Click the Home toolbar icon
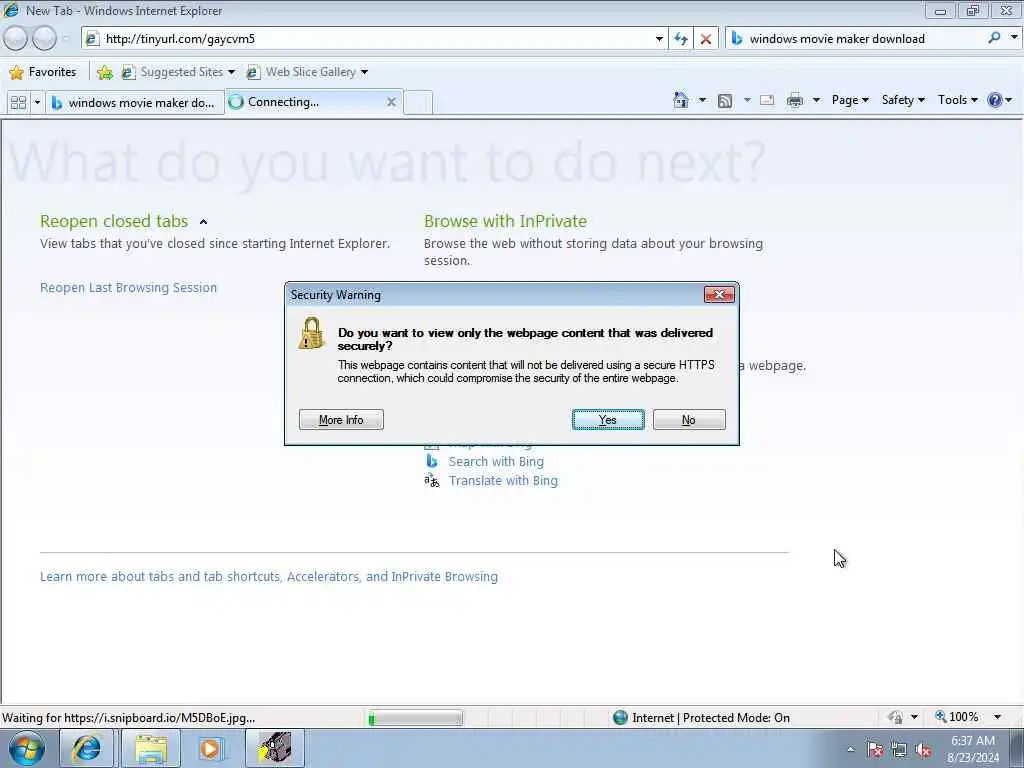This screenshot has width=1024, height=768. click(680, 100)
